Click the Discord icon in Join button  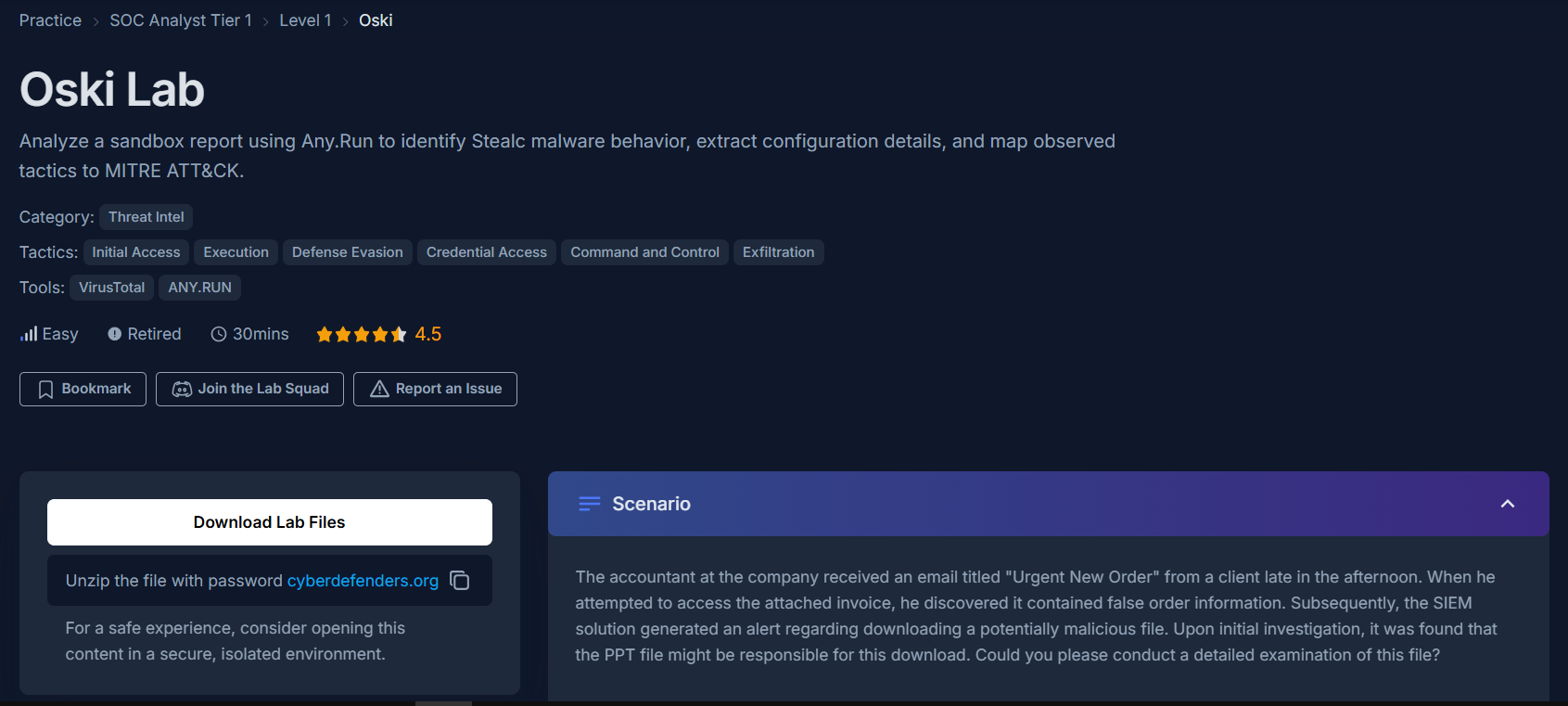pos(182,390)
